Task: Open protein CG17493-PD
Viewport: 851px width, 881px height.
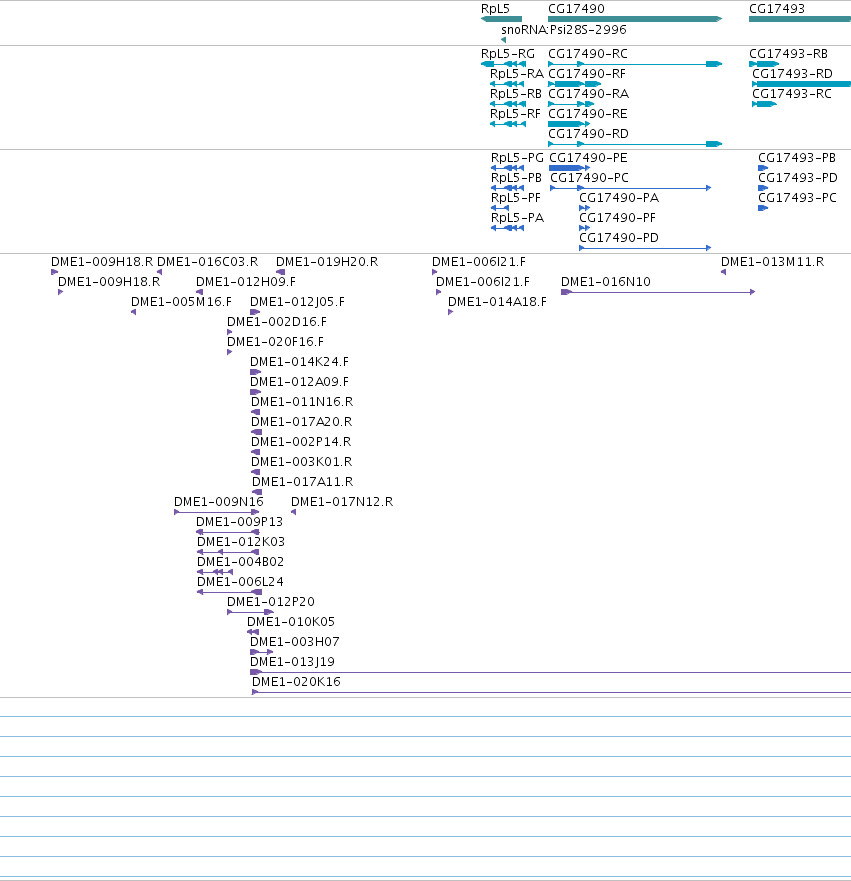Action: [x=763, y=188]
